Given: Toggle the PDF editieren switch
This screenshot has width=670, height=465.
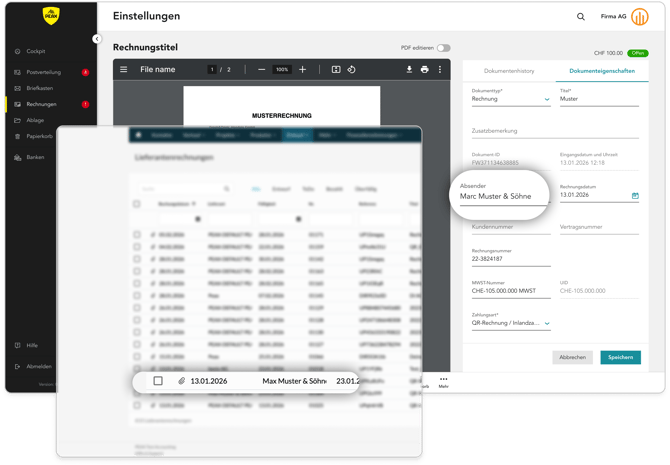Looking at the screenshot, I should (443, 48).
